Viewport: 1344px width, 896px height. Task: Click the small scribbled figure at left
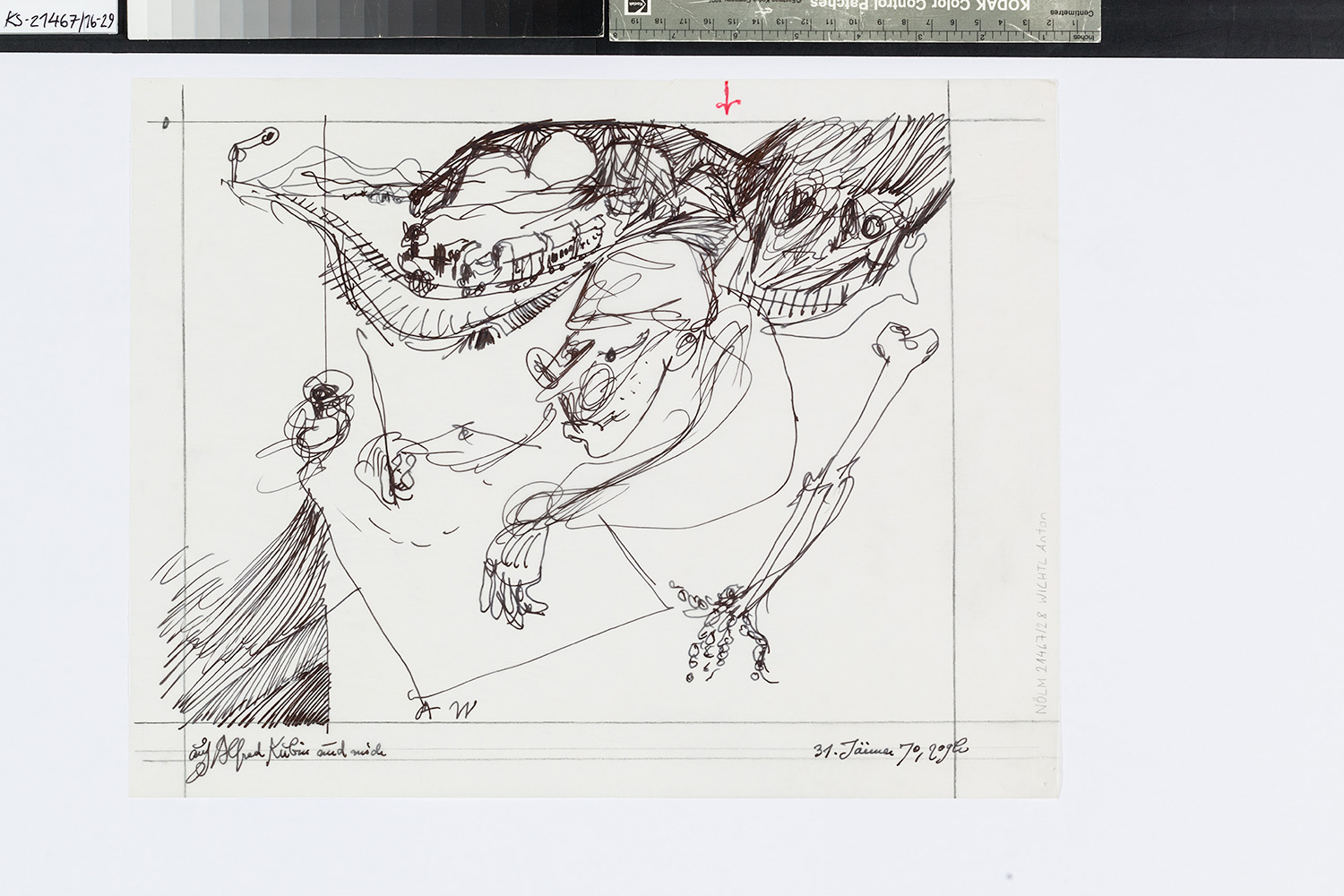point(318,421)
